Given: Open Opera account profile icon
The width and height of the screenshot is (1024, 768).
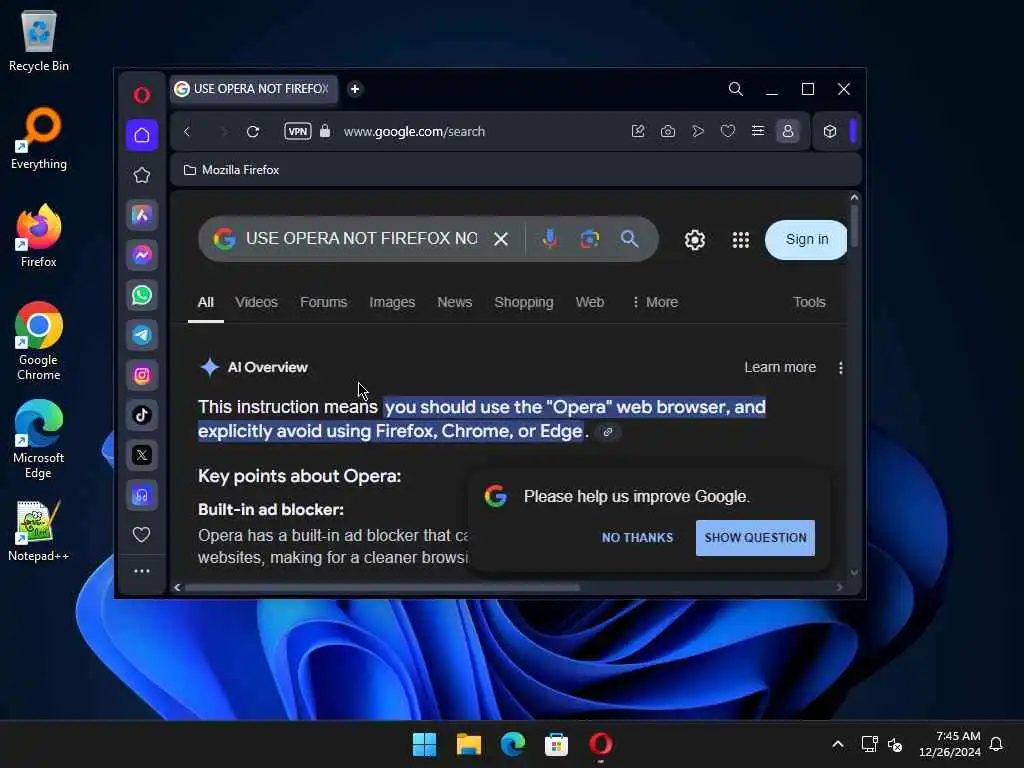Looking at the screenshot, I should click(x=788, y=131).
